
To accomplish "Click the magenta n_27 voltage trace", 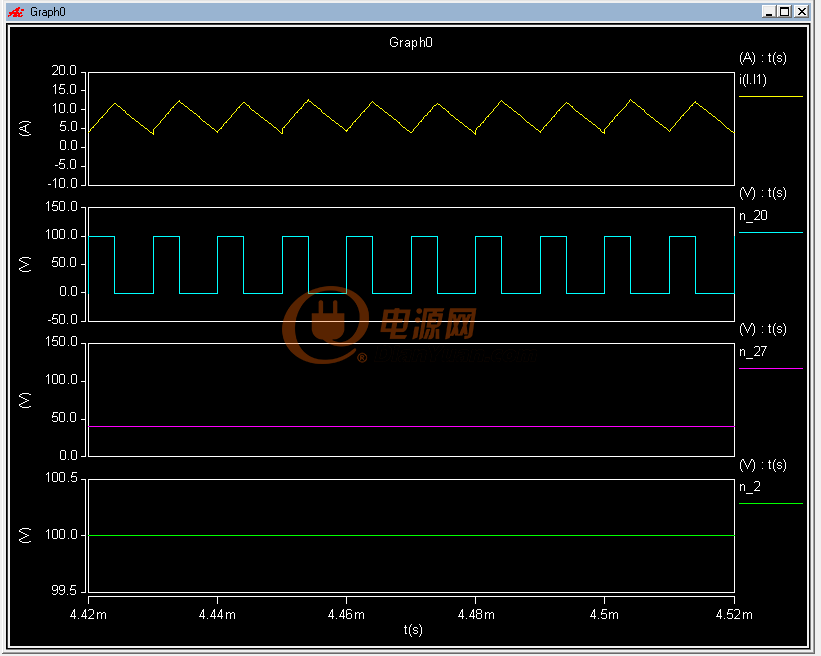I will coord(411,427).
